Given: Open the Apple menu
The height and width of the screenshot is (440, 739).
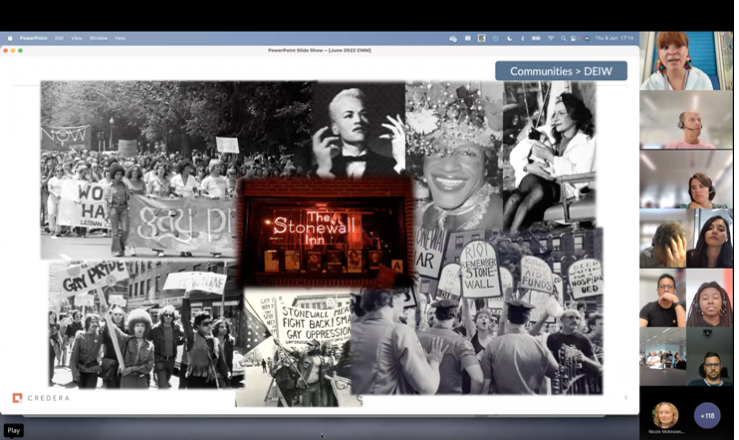Looking at the screenshot, I should coord(10,38).
